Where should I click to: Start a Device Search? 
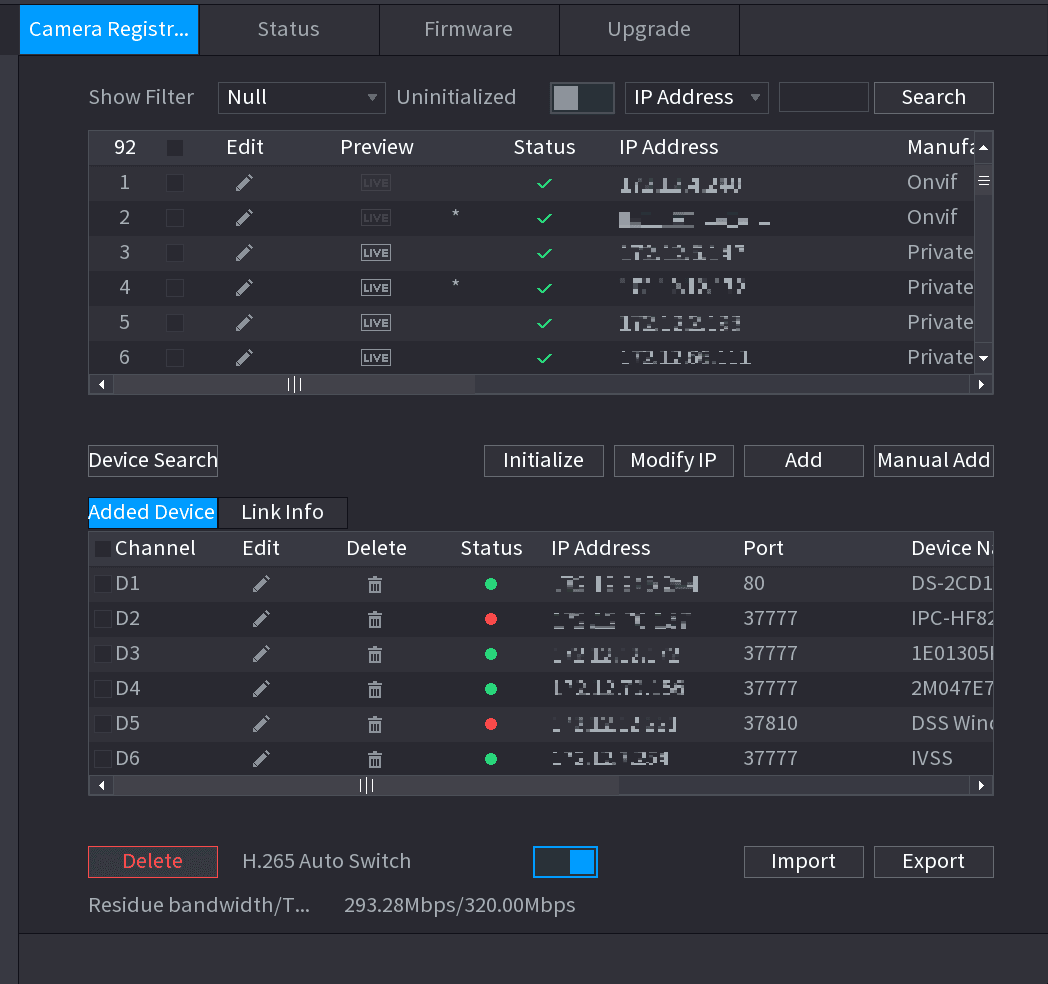[153, 461]
